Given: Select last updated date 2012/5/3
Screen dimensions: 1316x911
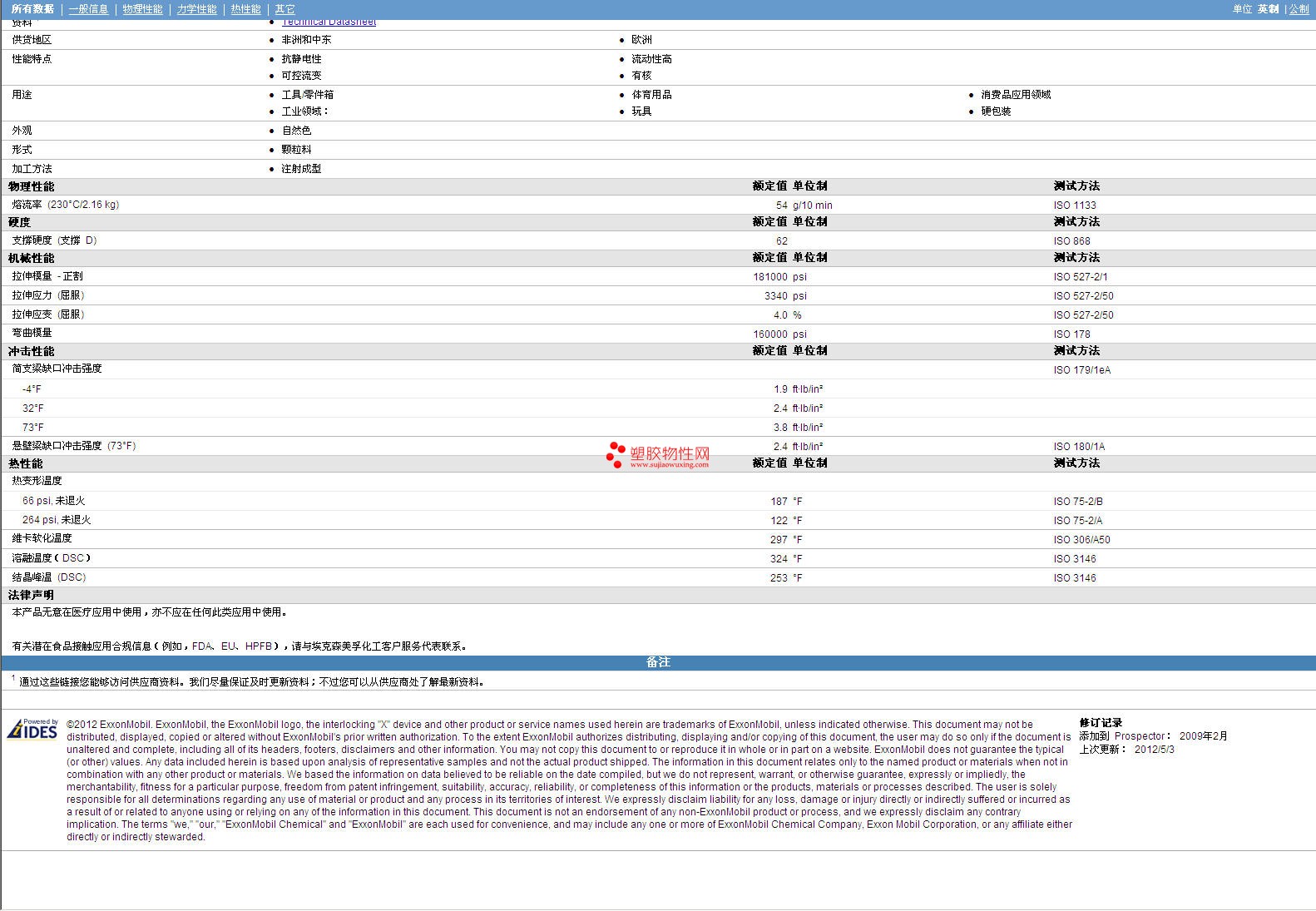Looking at the screenshot, I should pos(1155,750).
